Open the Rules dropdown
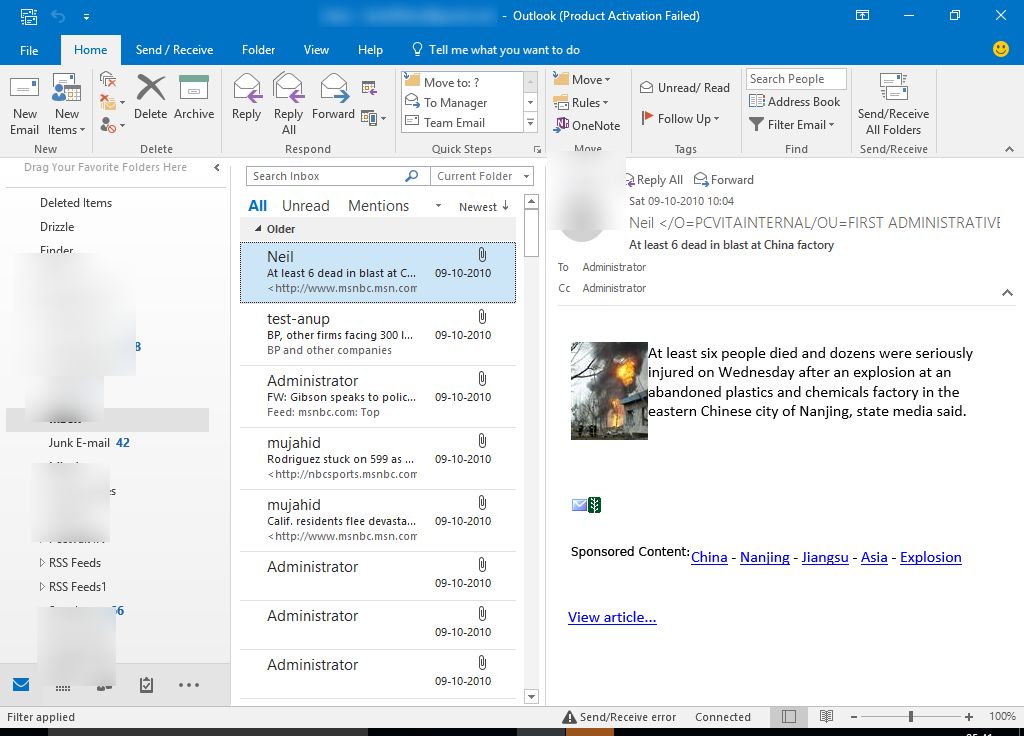The height and width of the screenshot is (736, 1024). coord(581,103)
